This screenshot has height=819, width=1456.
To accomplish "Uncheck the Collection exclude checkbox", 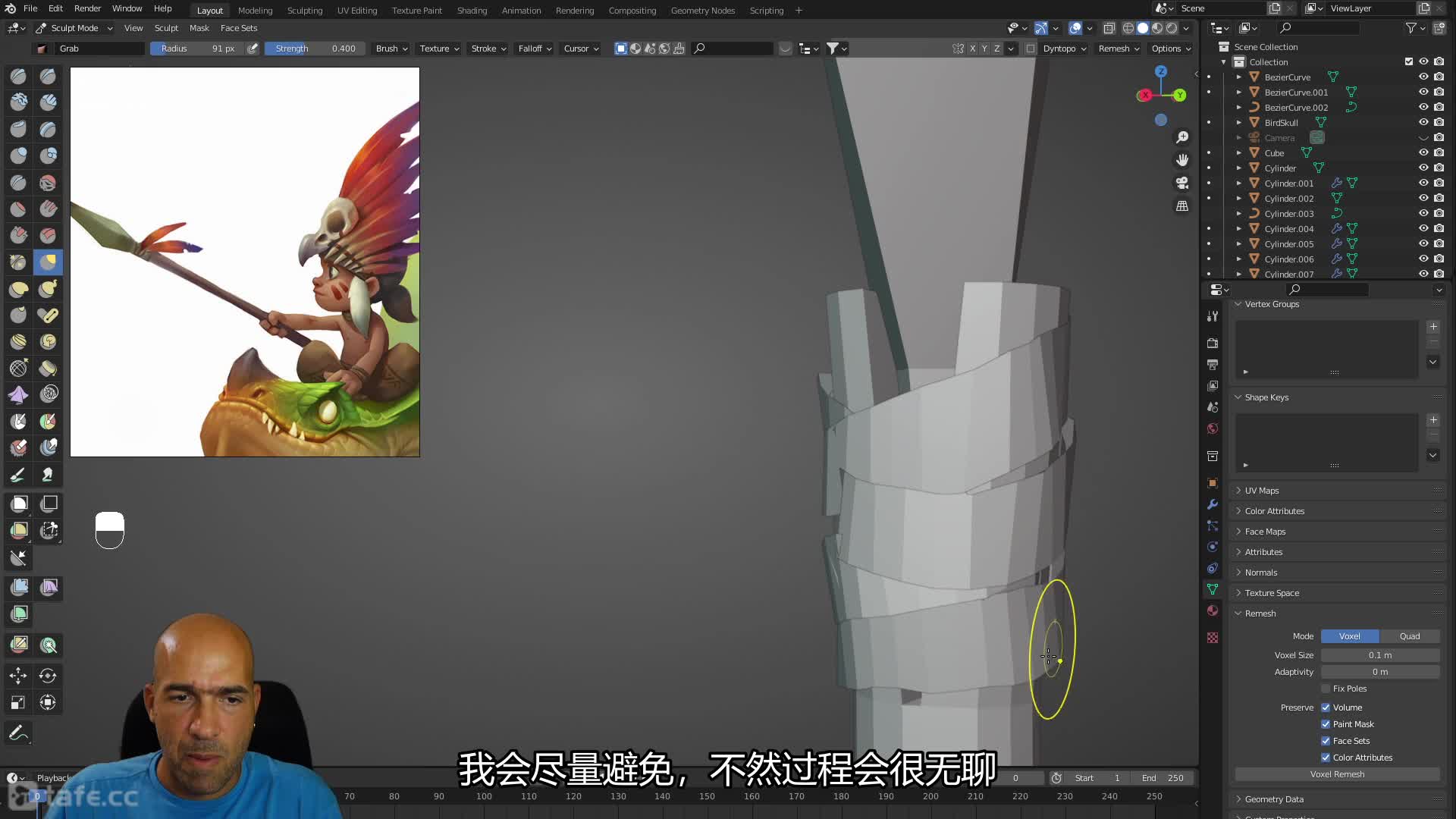I will [x=1409, y=61].
